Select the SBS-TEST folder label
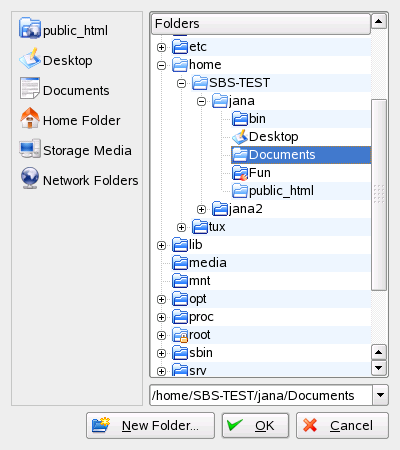 pyautogui.click(x=239, y=83)
